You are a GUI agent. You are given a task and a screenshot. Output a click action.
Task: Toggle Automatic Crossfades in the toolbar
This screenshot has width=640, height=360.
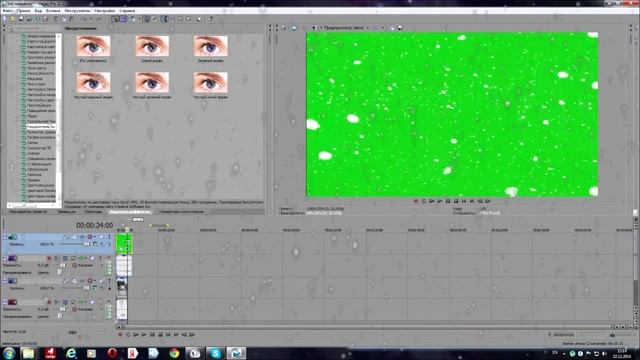coord(123,19)
